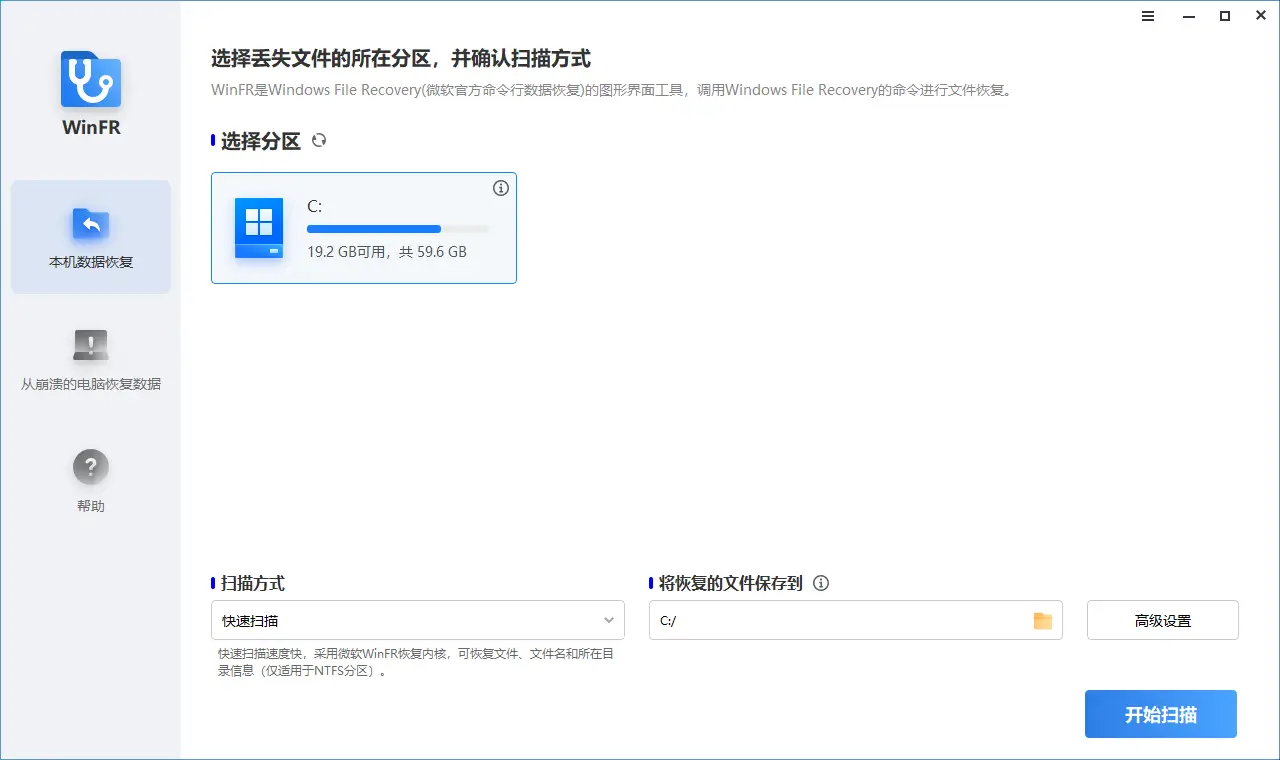Open the 本机数据恢复 sidebar section

coord(90,237)
